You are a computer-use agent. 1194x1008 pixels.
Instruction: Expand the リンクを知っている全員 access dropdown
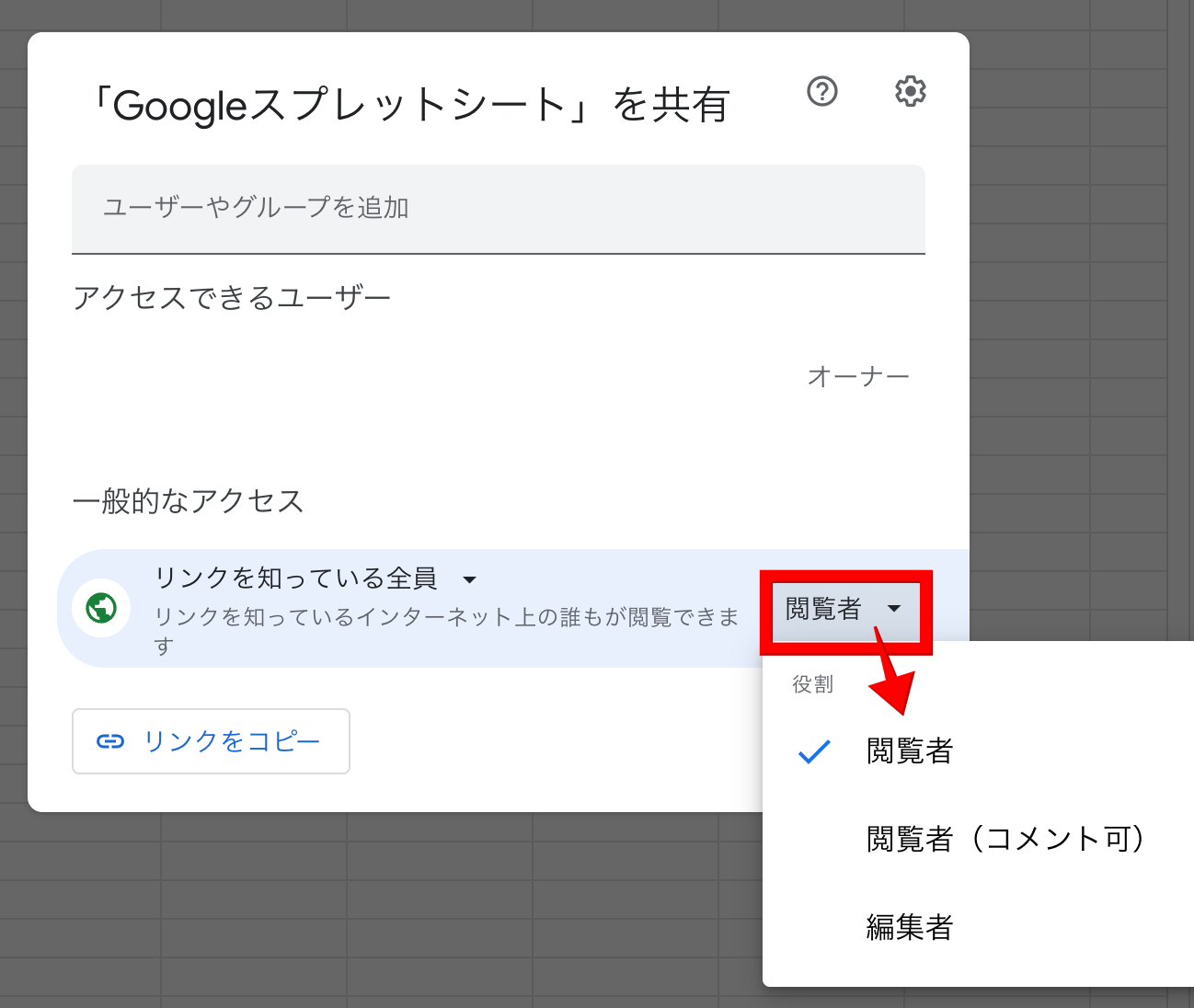pos(316,578)
